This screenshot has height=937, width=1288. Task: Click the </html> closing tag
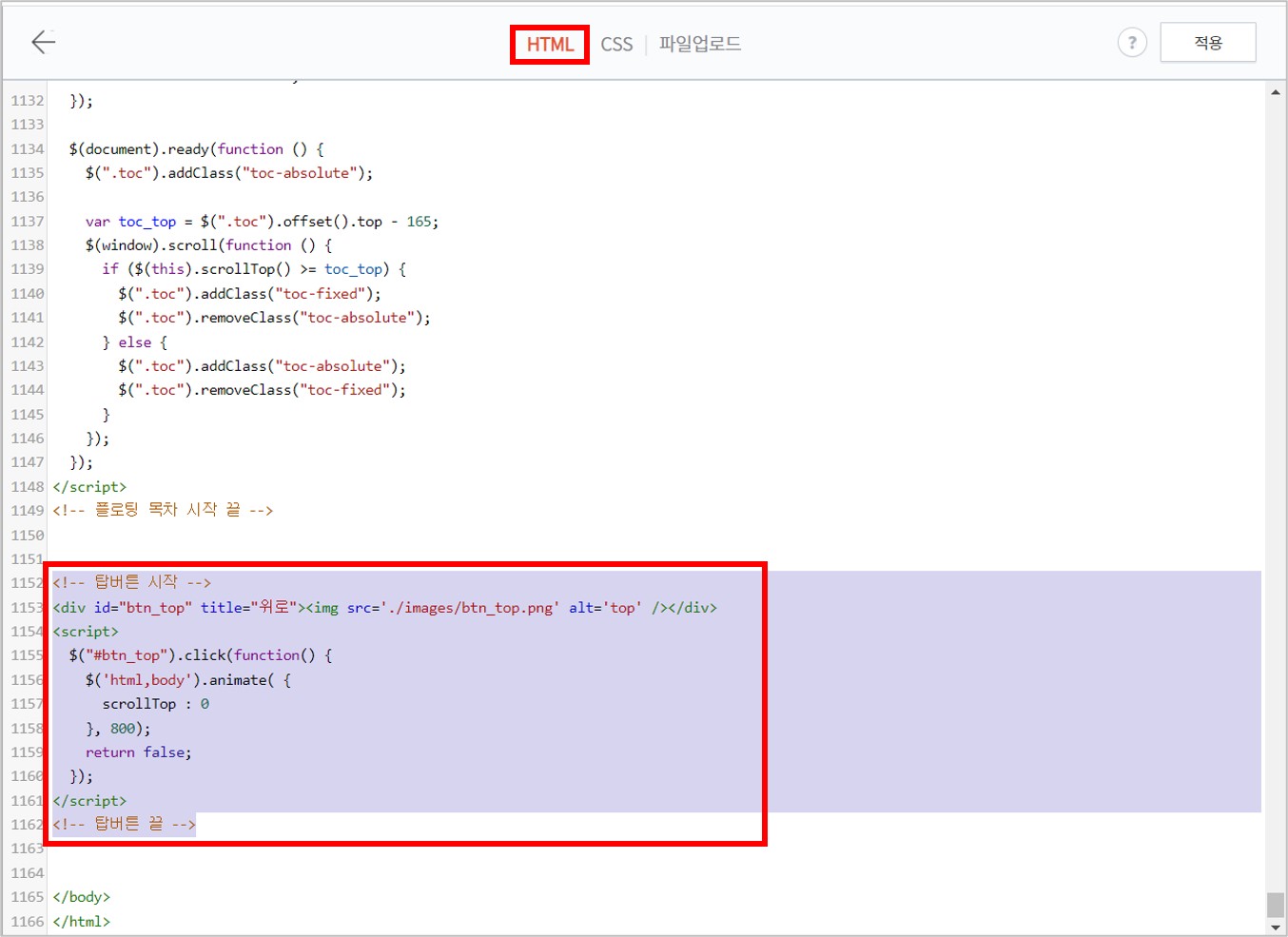point(82,922)
